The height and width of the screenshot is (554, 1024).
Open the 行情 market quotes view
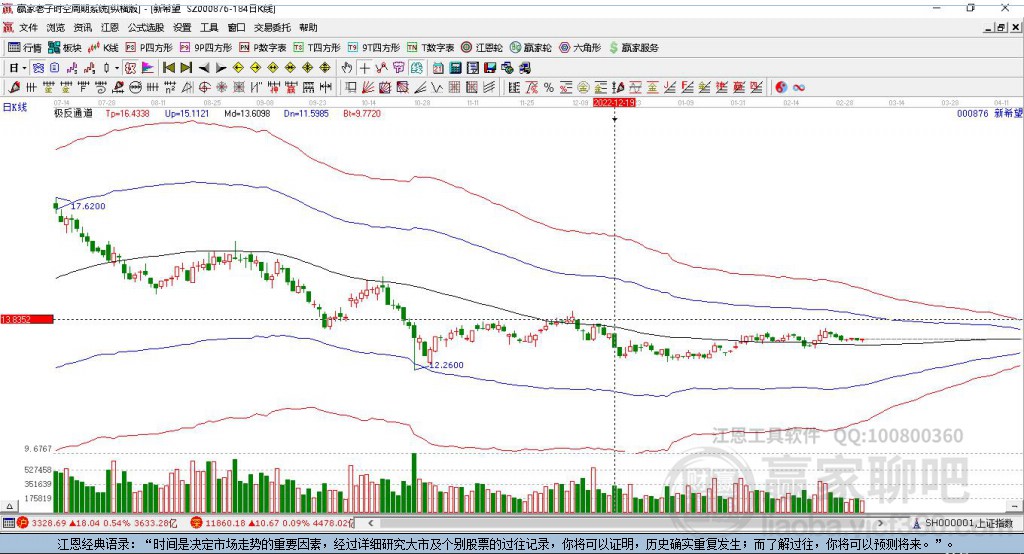pyautogui.click(x=24, y=47)
